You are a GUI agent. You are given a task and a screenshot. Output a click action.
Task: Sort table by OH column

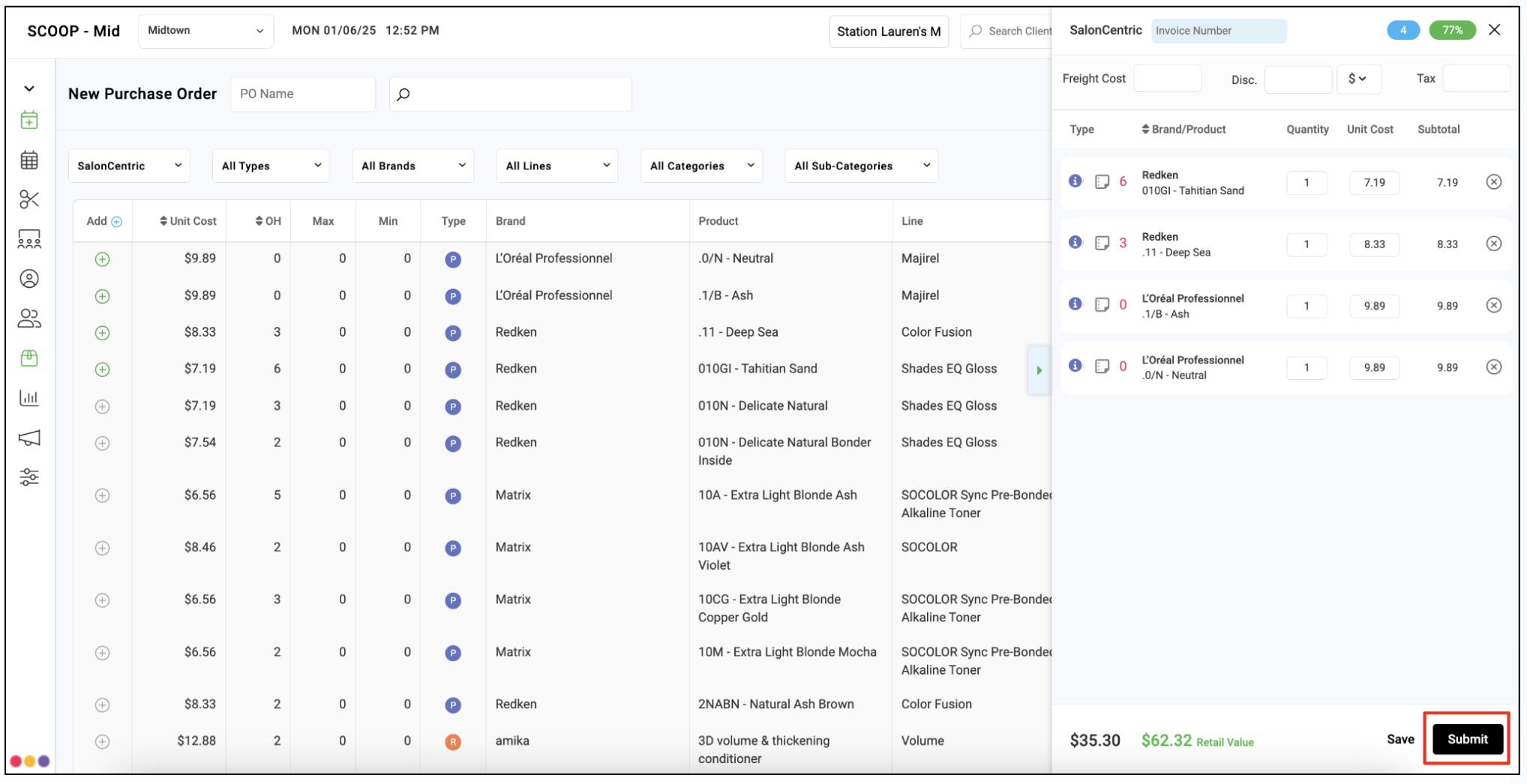point(268,221)
